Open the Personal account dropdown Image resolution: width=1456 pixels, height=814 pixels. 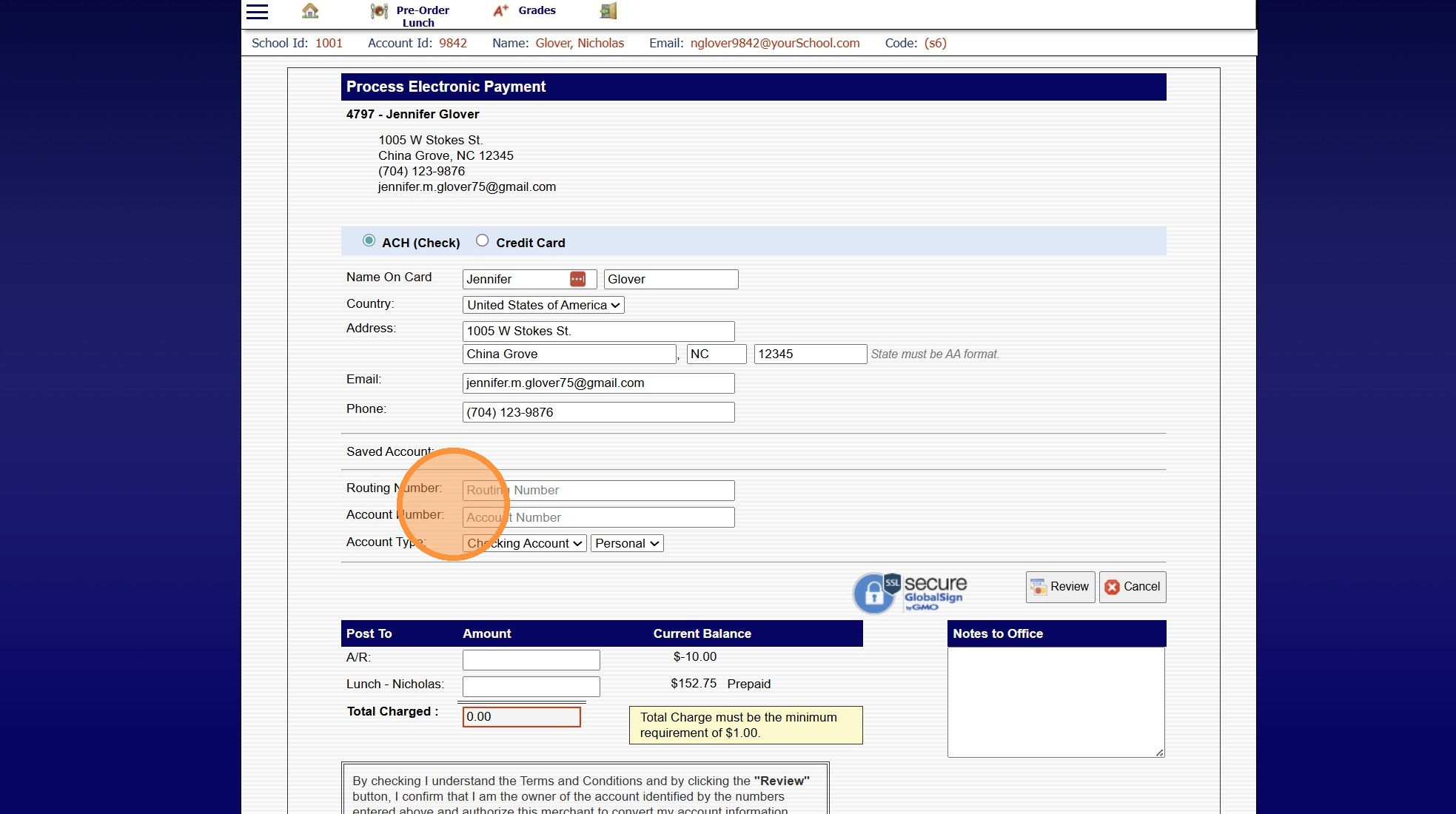point(626,543)
